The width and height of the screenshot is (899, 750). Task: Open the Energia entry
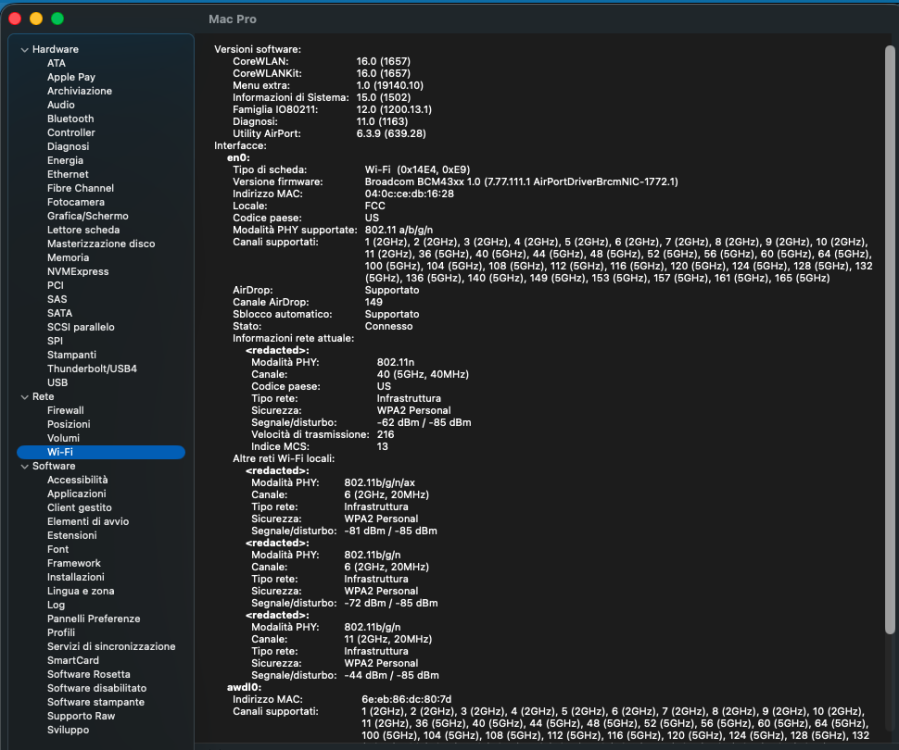coord(65,161)
